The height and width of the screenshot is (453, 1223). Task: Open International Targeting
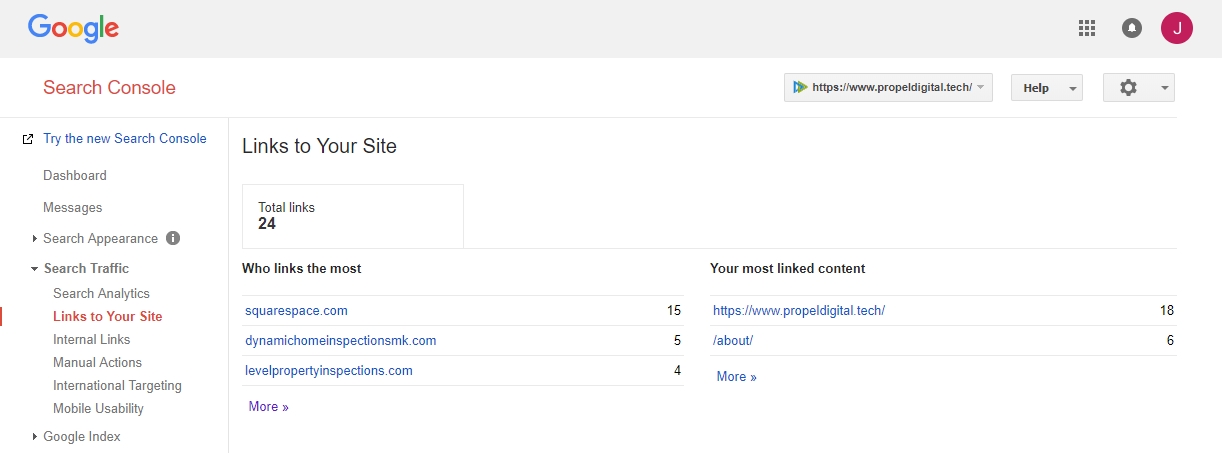point(118,385)
